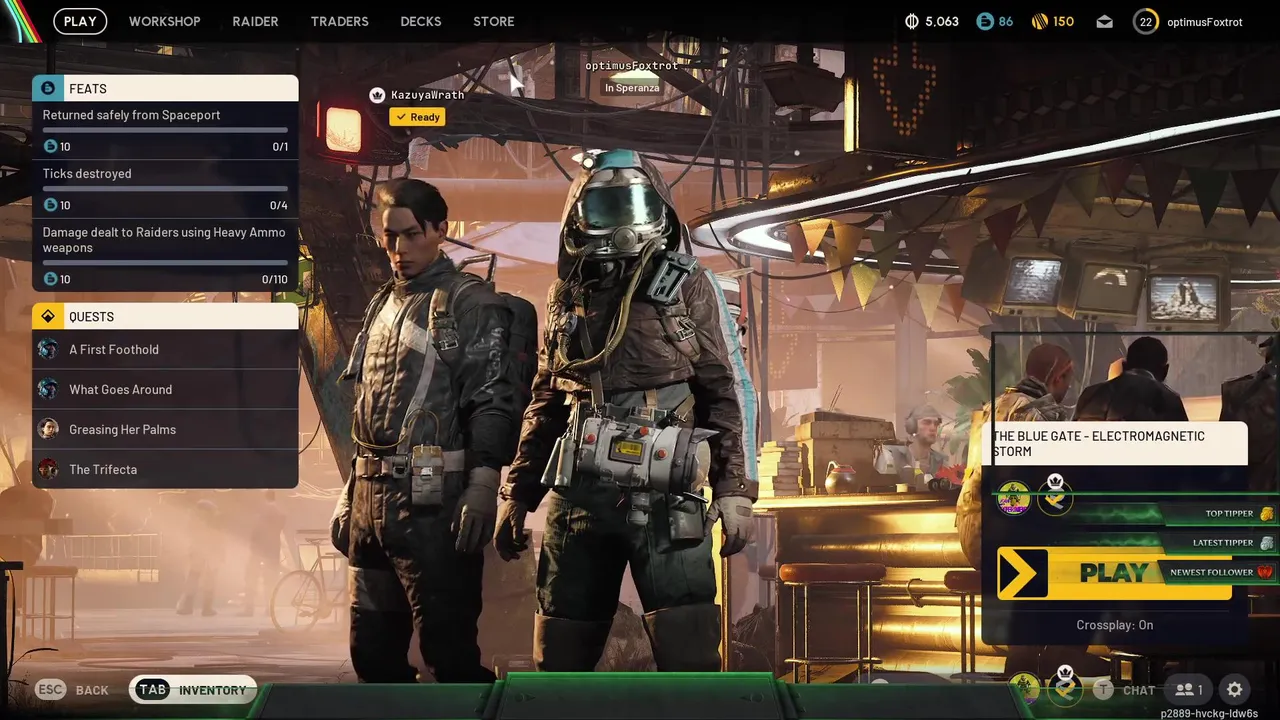Screen dimensions: 1280x720
Task: Click the Newest Follower heart icon
Action: tap(1265, 572)
